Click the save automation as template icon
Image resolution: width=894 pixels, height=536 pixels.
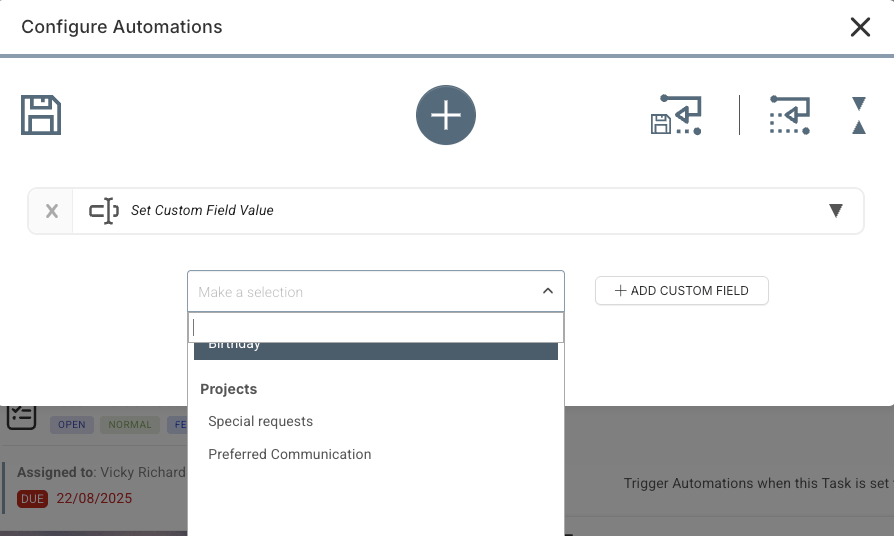(x=676, y=115)
